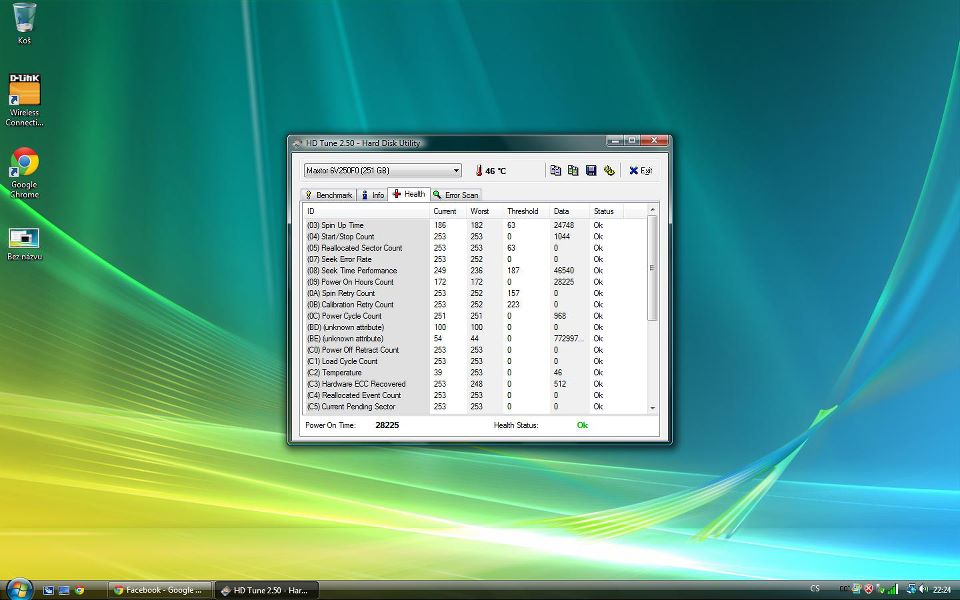Select the Calibration Retry Count row

(475, 304)
